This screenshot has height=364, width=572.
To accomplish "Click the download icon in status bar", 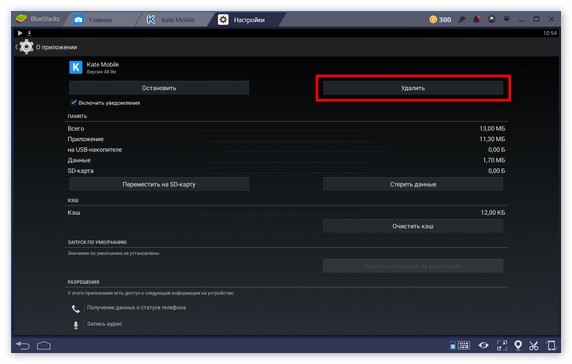I will [x=29, y=33].
